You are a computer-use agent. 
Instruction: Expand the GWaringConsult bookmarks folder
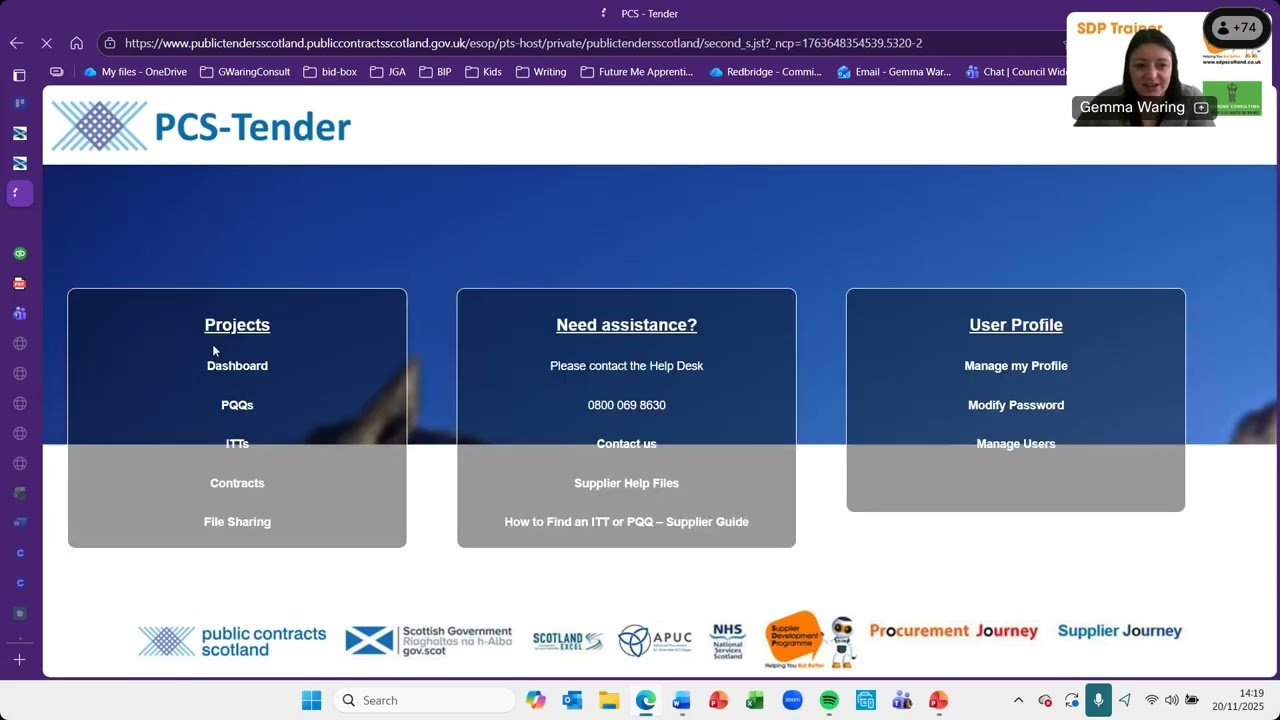[245, 72]
